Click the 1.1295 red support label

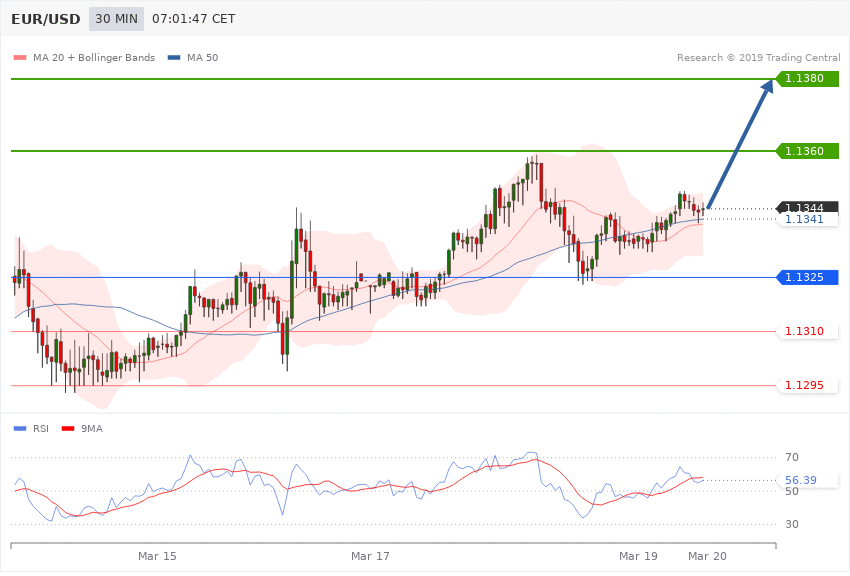[x=808, y=385]
